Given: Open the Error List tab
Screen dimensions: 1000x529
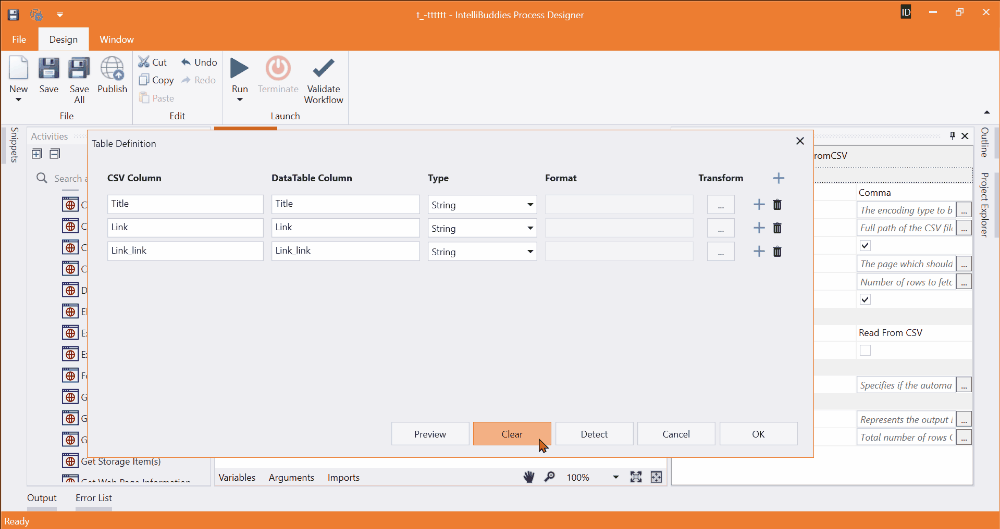Looking at the screenshot, I should tap(94, 498).
